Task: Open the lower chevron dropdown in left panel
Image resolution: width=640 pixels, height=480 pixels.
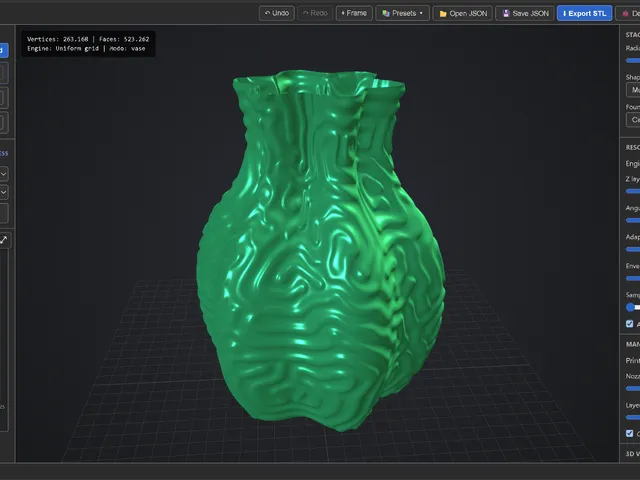Action: point(3,192)
